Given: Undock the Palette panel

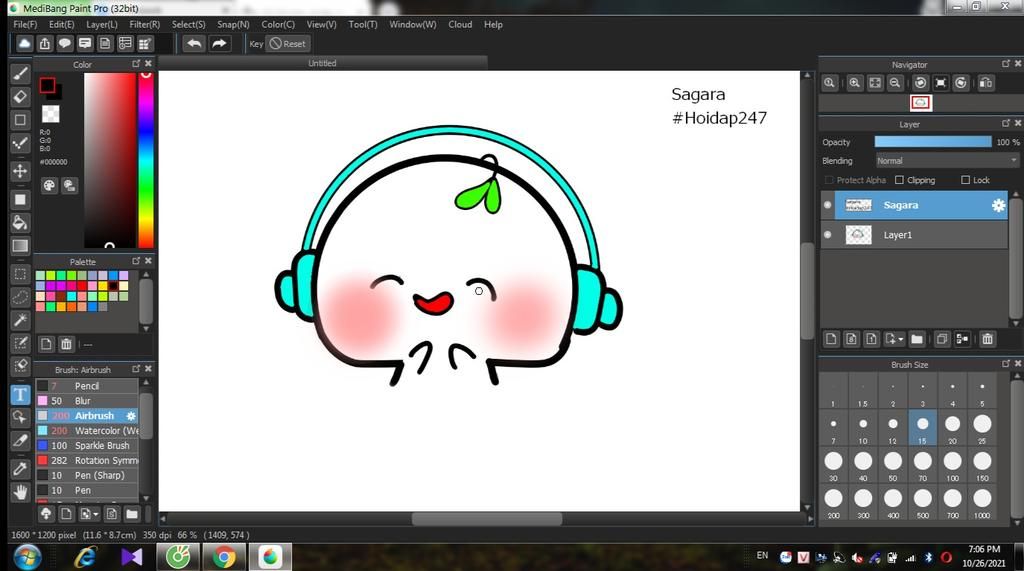Looking at the screenshot, I should point(136,261).
